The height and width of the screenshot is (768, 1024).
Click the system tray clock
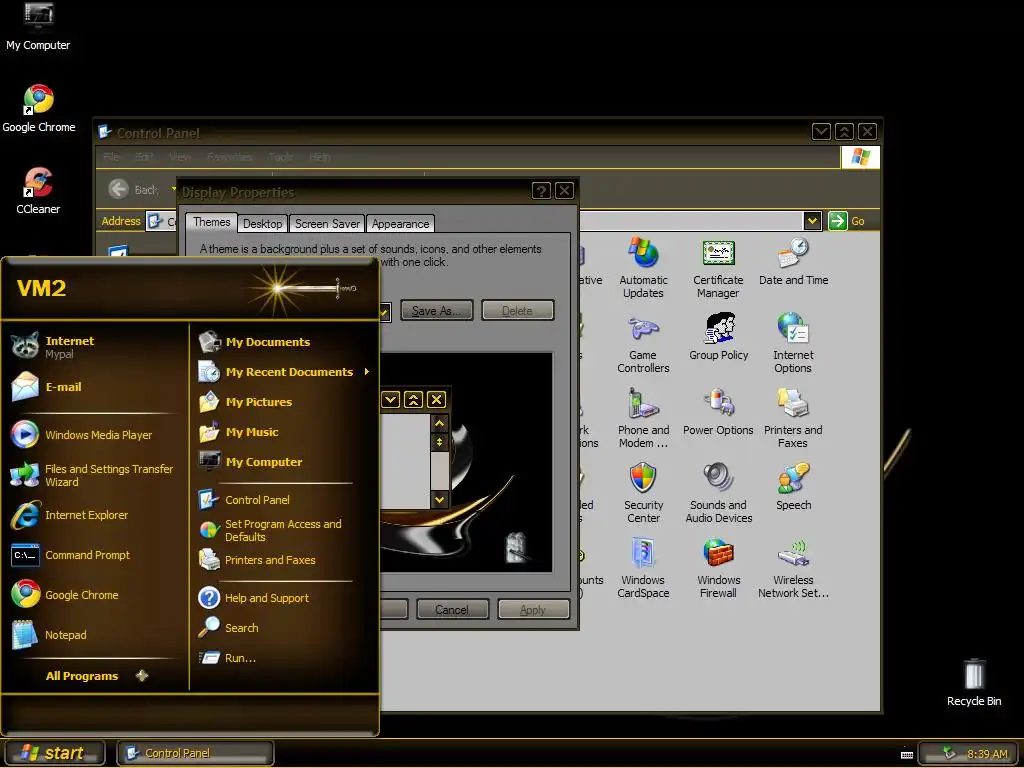[987, 754]
